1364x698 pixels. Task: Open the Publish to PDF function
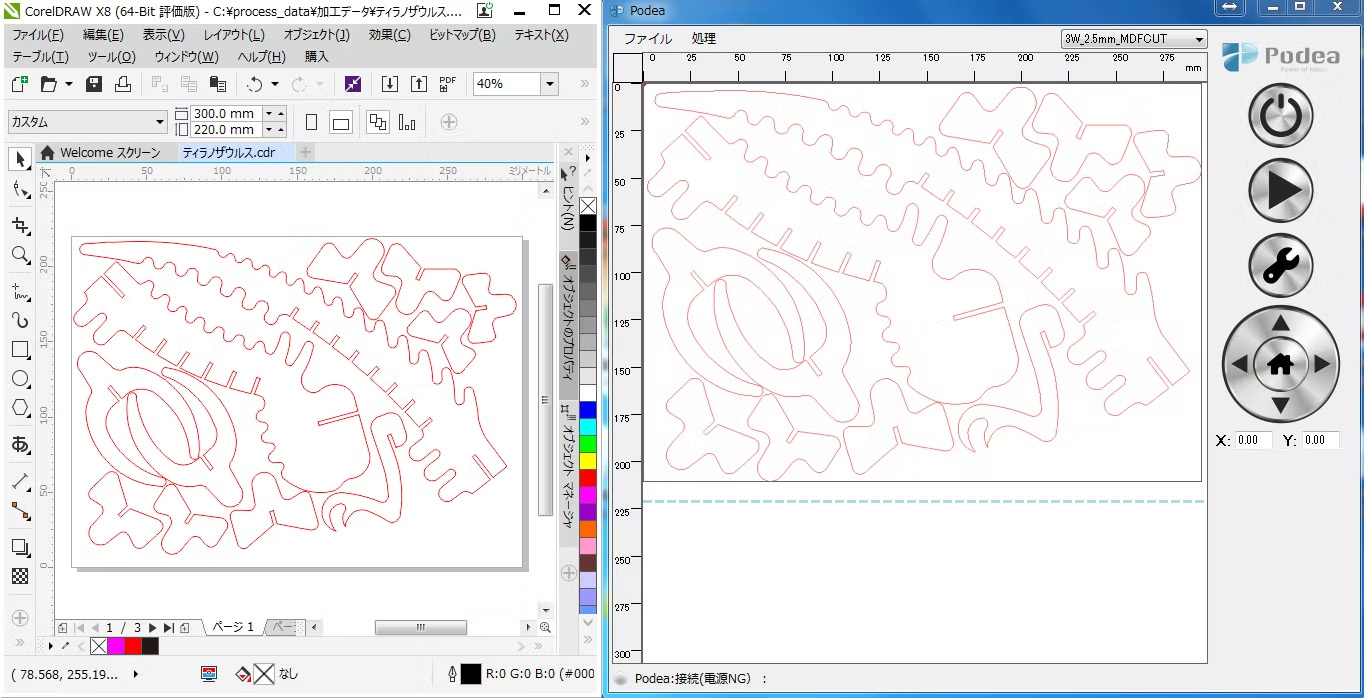tap(447, 83)
